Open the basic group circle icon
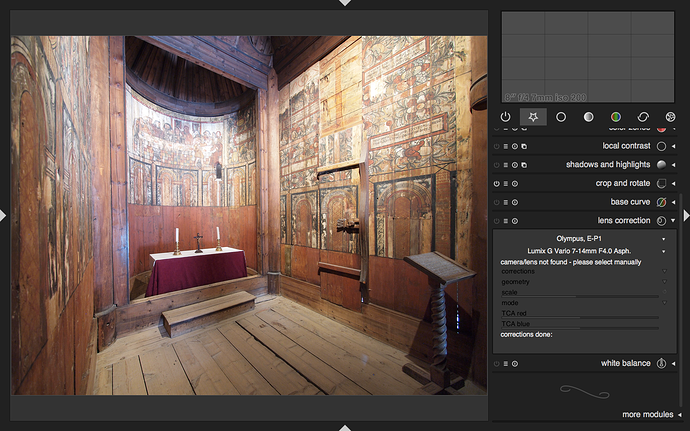This screenshot has width=690, height=431. coord(561,117)
